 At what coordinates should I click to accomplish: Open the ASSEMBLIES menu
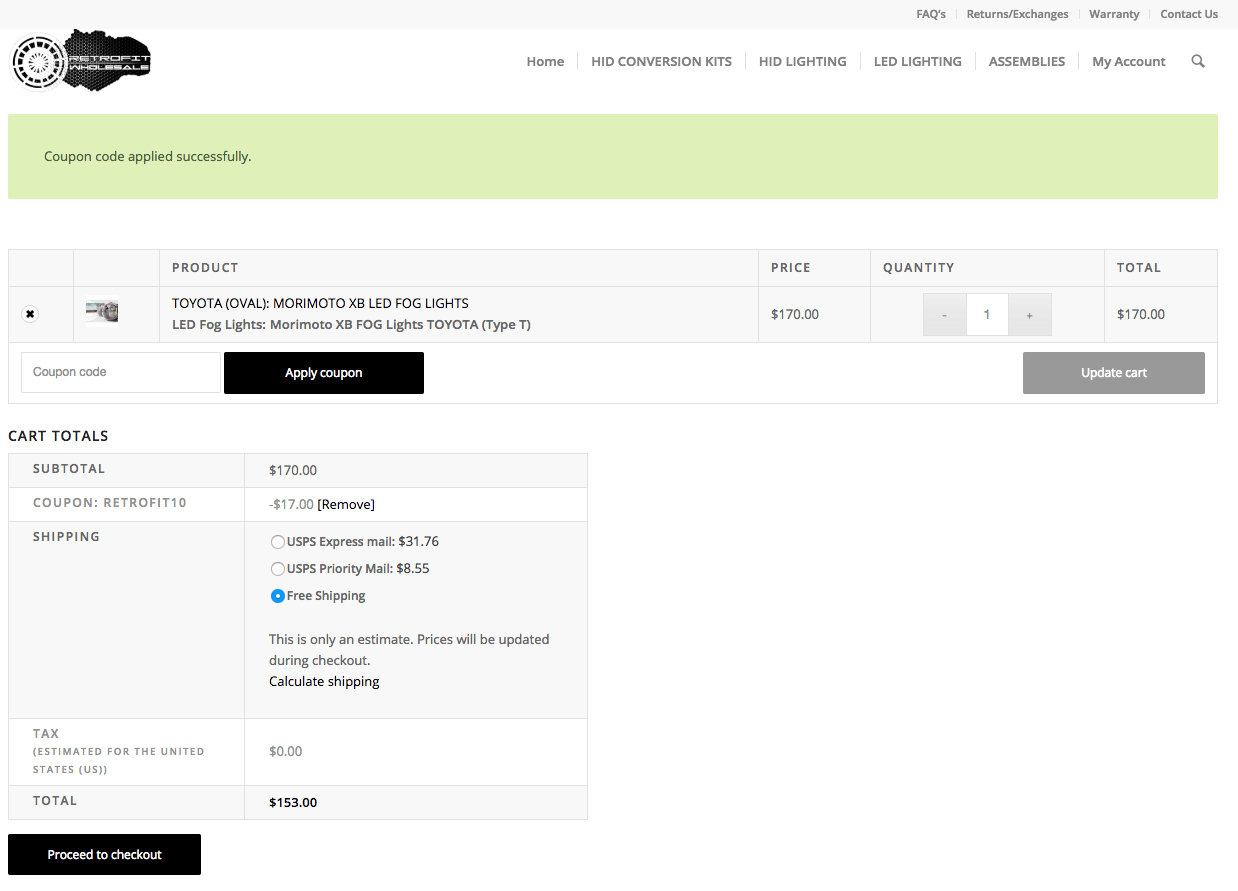1026,61
